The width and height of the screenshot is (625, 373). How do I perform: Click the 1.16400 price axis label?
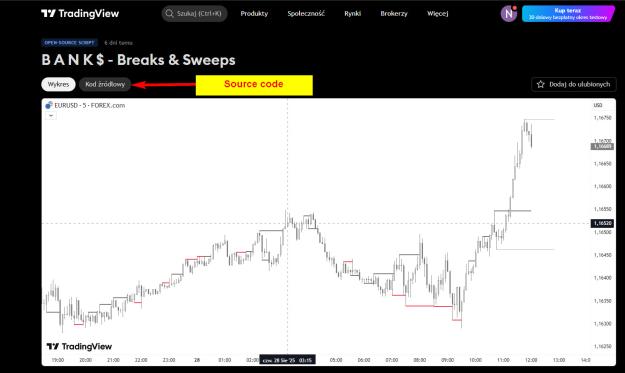[x=602, y=278]
